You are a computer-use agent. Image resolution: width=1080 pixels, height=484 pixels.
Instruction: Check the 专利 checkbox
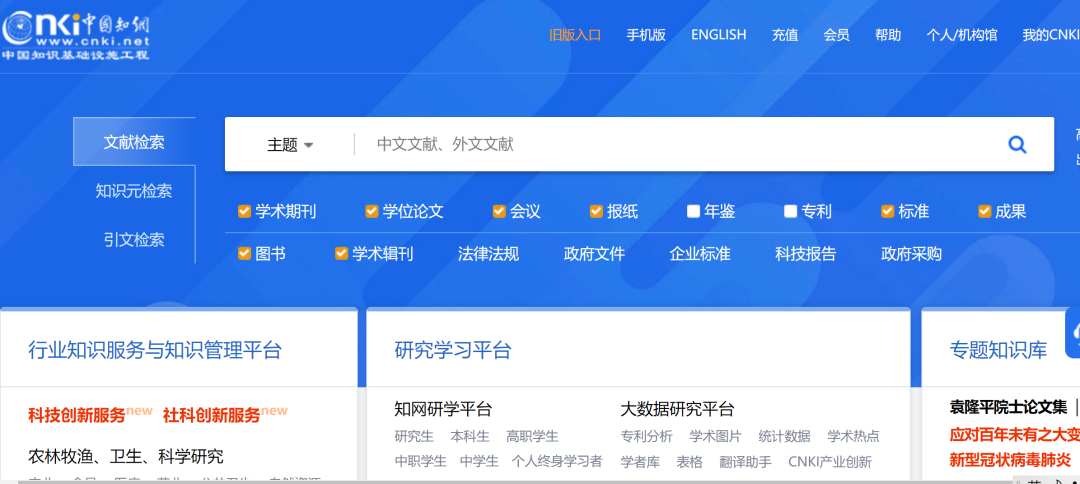791,211
